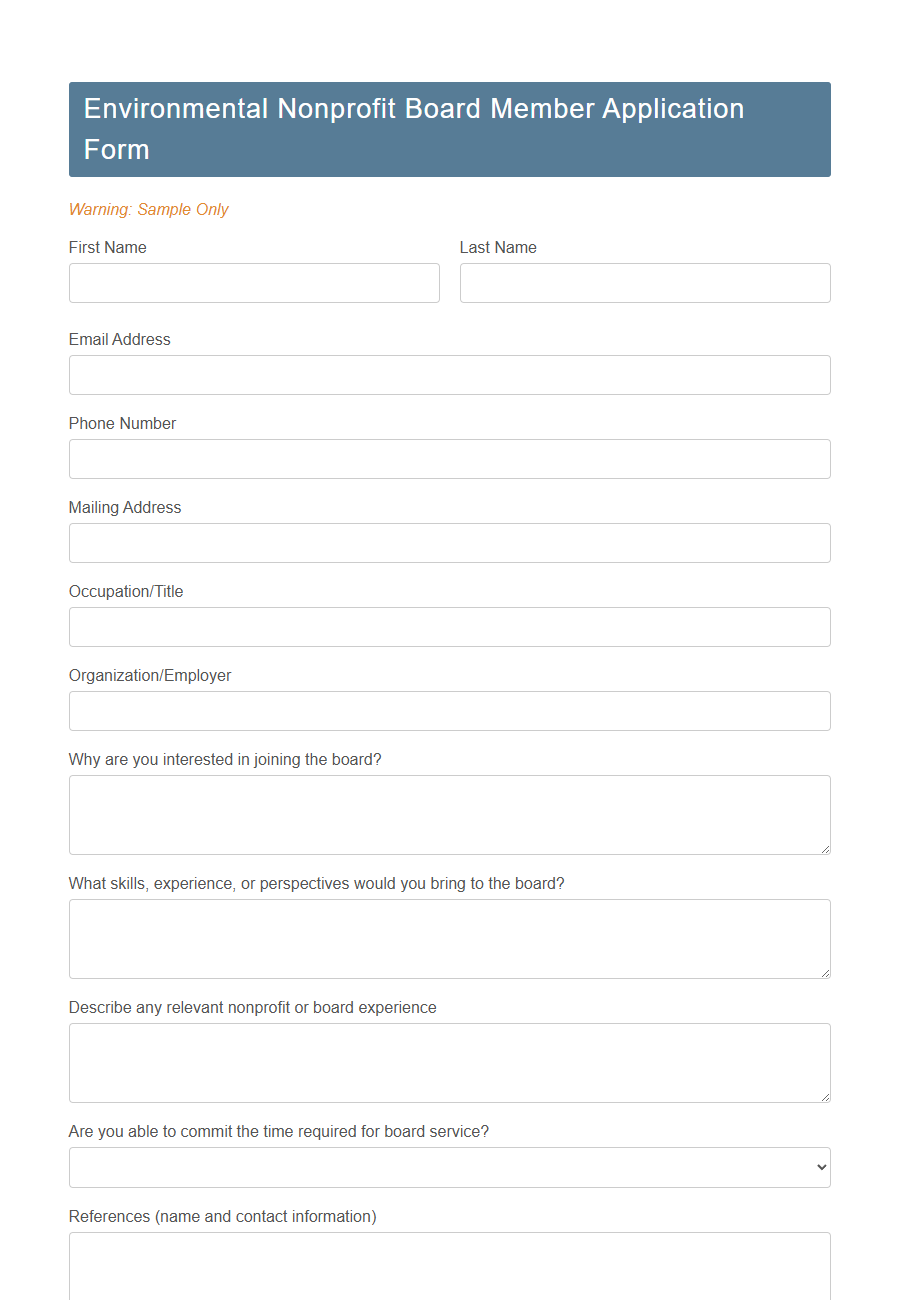
Task: Click the References text area
Action: click(x=449, y=1265)
